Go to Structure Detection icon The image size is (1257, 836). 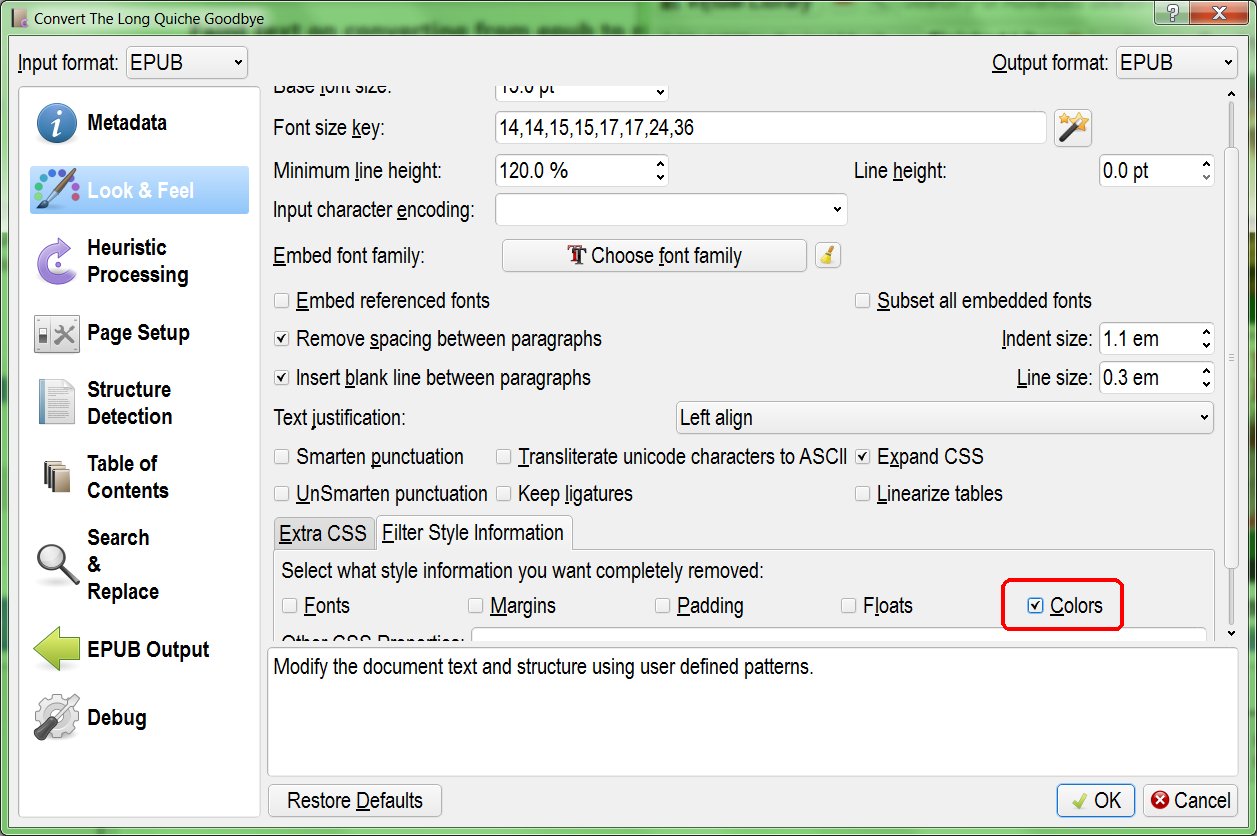[57, 403]
